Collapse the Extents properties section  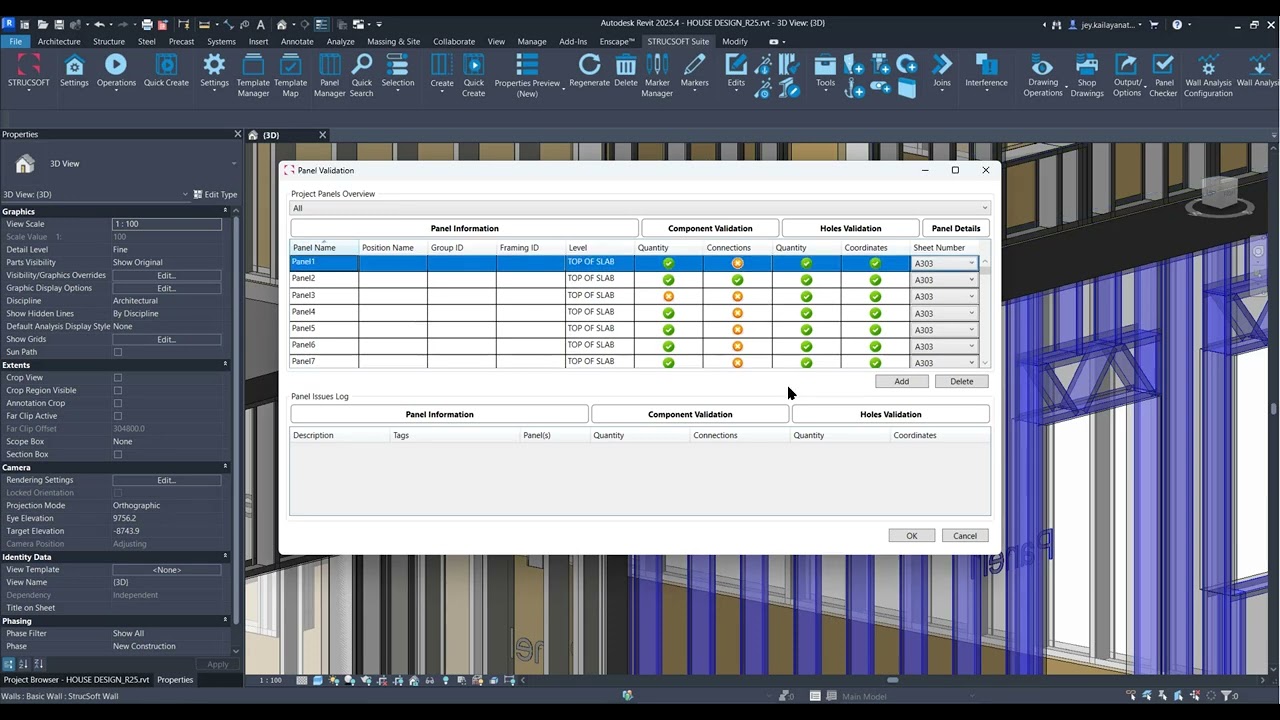(x=225, y=365)
